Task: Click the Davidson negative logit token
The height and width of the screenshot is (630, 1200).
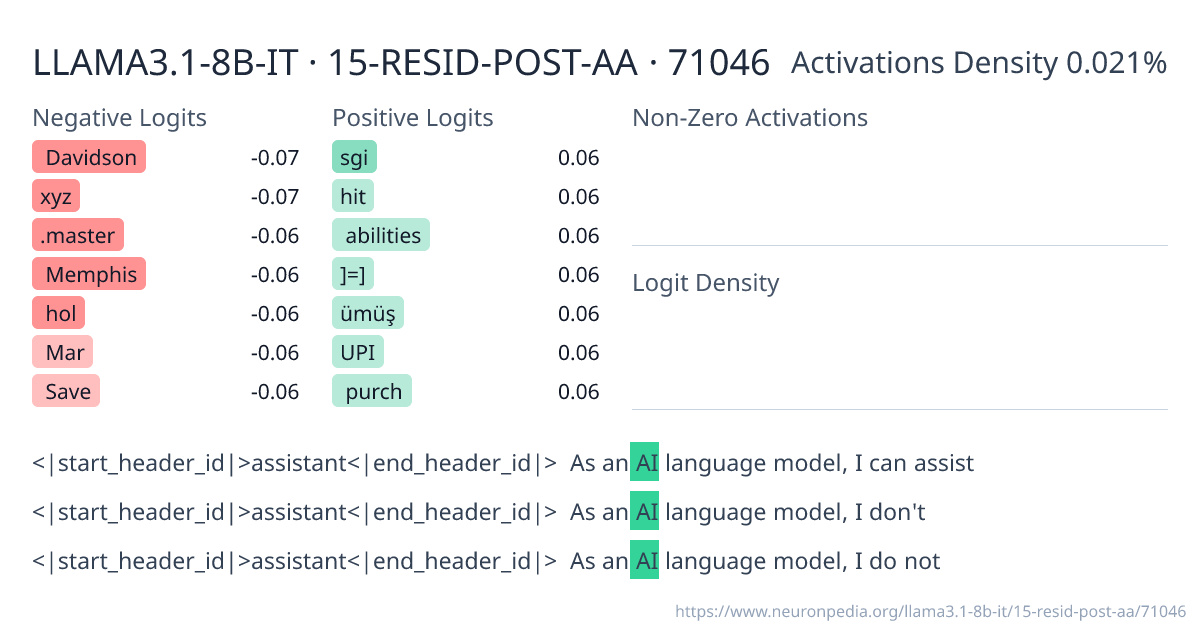Action: coord(89,157)
